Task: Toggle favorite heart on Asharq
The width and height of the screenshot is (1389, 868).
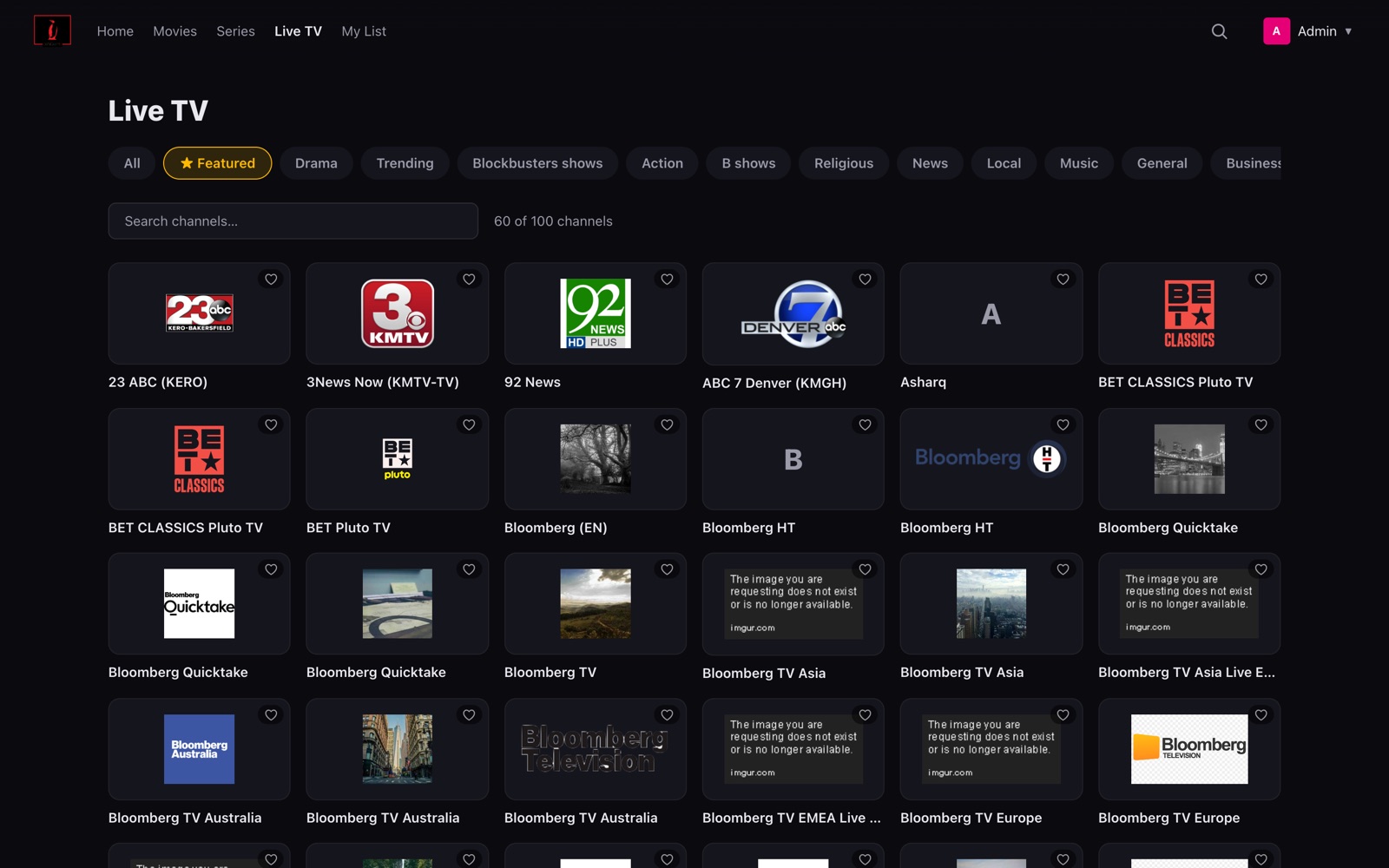Action: coord(1063,279)
